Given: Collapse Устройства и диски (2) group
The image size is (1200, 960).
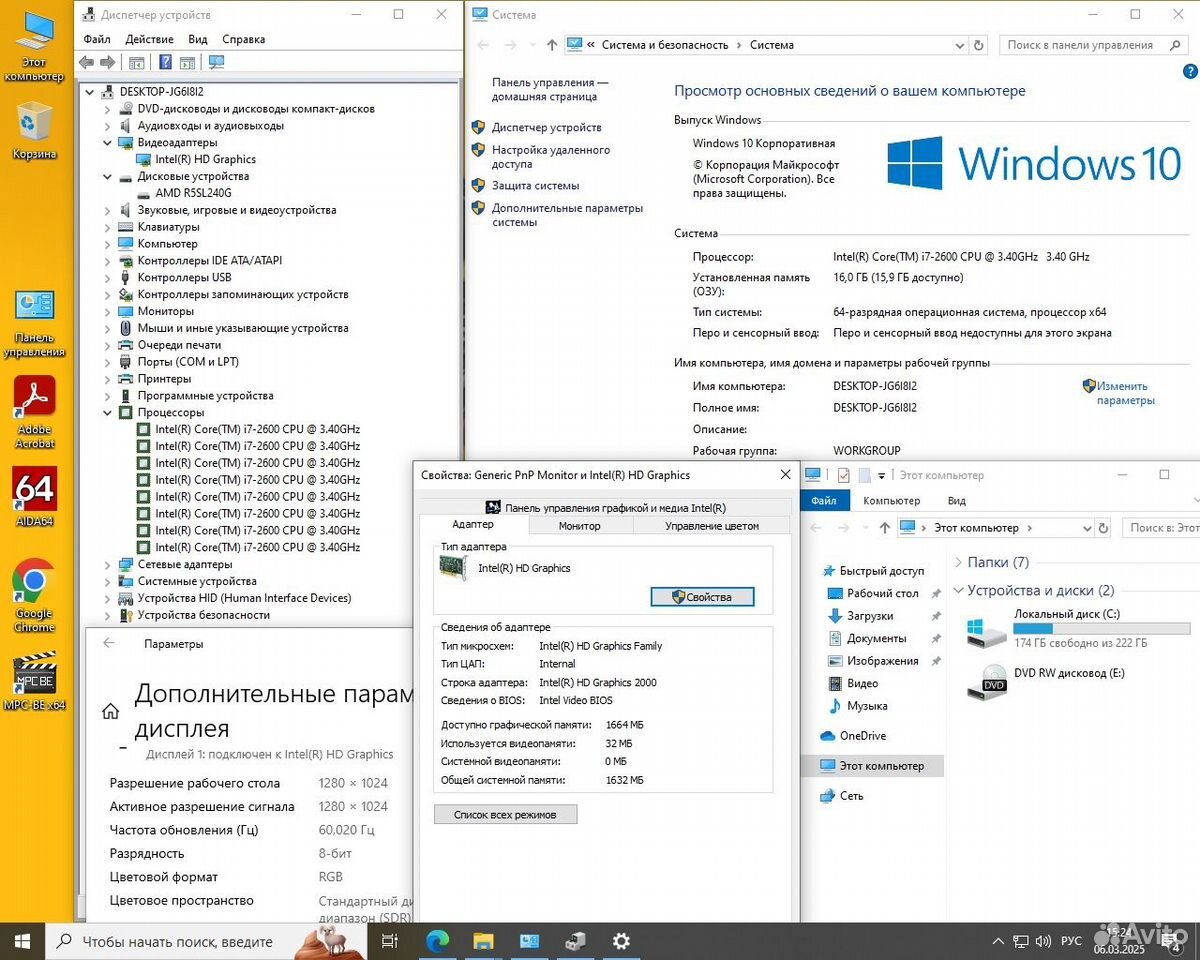Looking at the screenshot, I should (959, 590).
